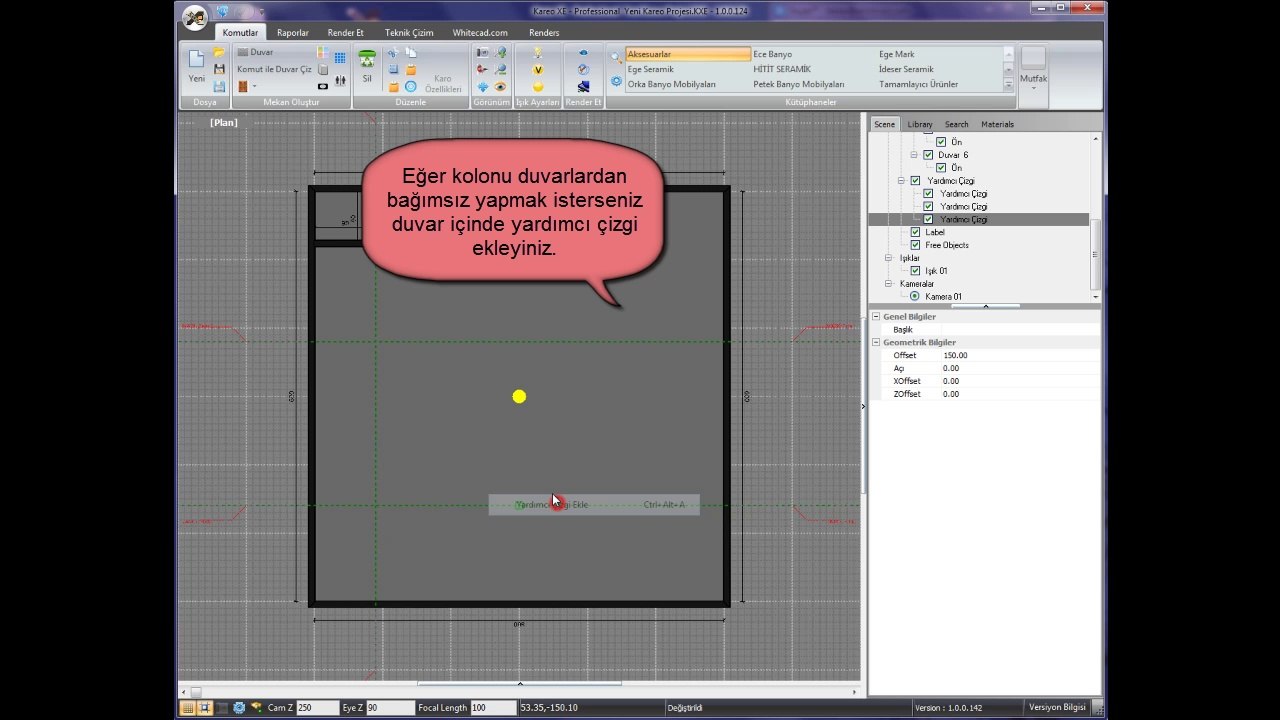
Task: Uncheck the Label checkbox in scene tree
Action: (915, 232)
